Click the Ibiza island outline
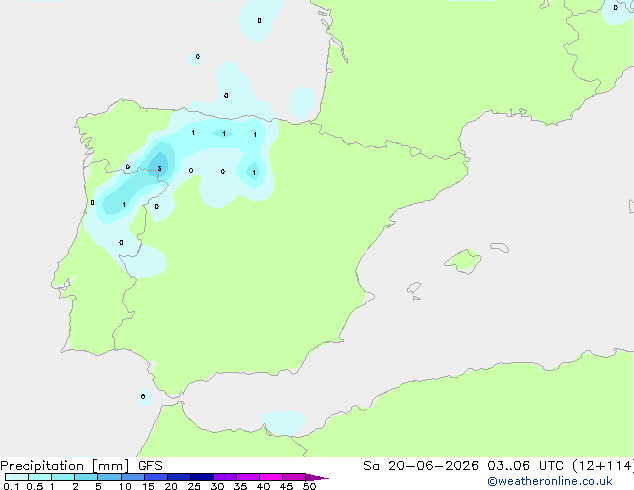Screen dimensions: 634x490 pos(414,288)
